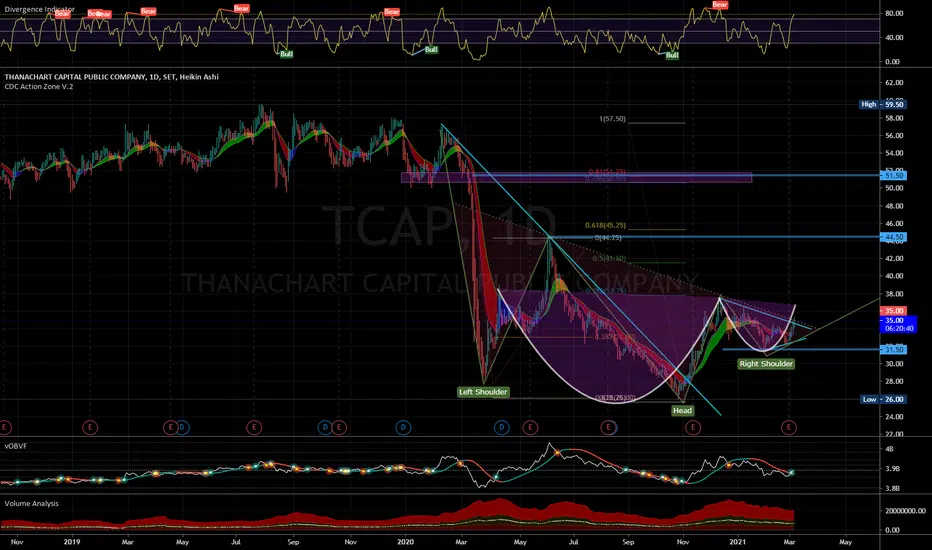Click the Divergence Indicator legend title
932x550 pixels.
[40, 9]
